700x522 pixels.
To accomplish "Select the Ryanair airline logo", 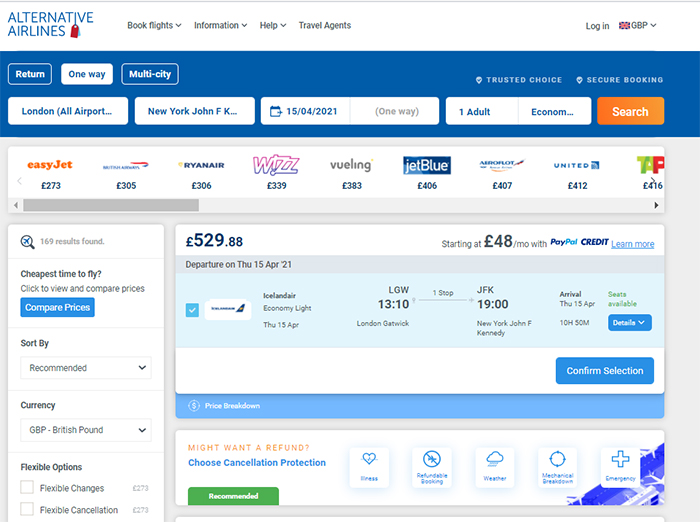I will tap(201, 165).
